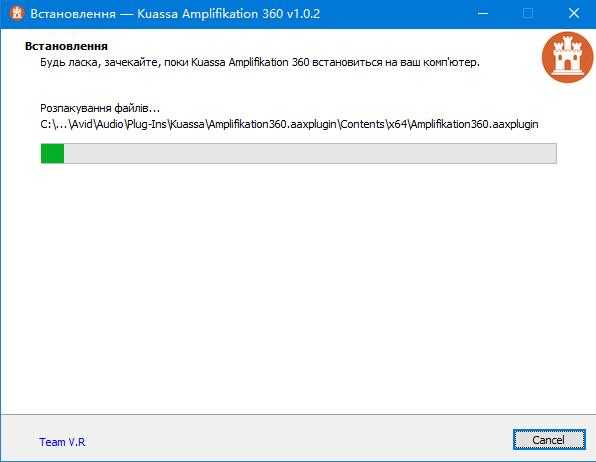This screenshot has height=462, width=596.
Task: Click 'x64\Amplifikation360.aaxplugin' at path end
Action: click(x=463, y=124)
